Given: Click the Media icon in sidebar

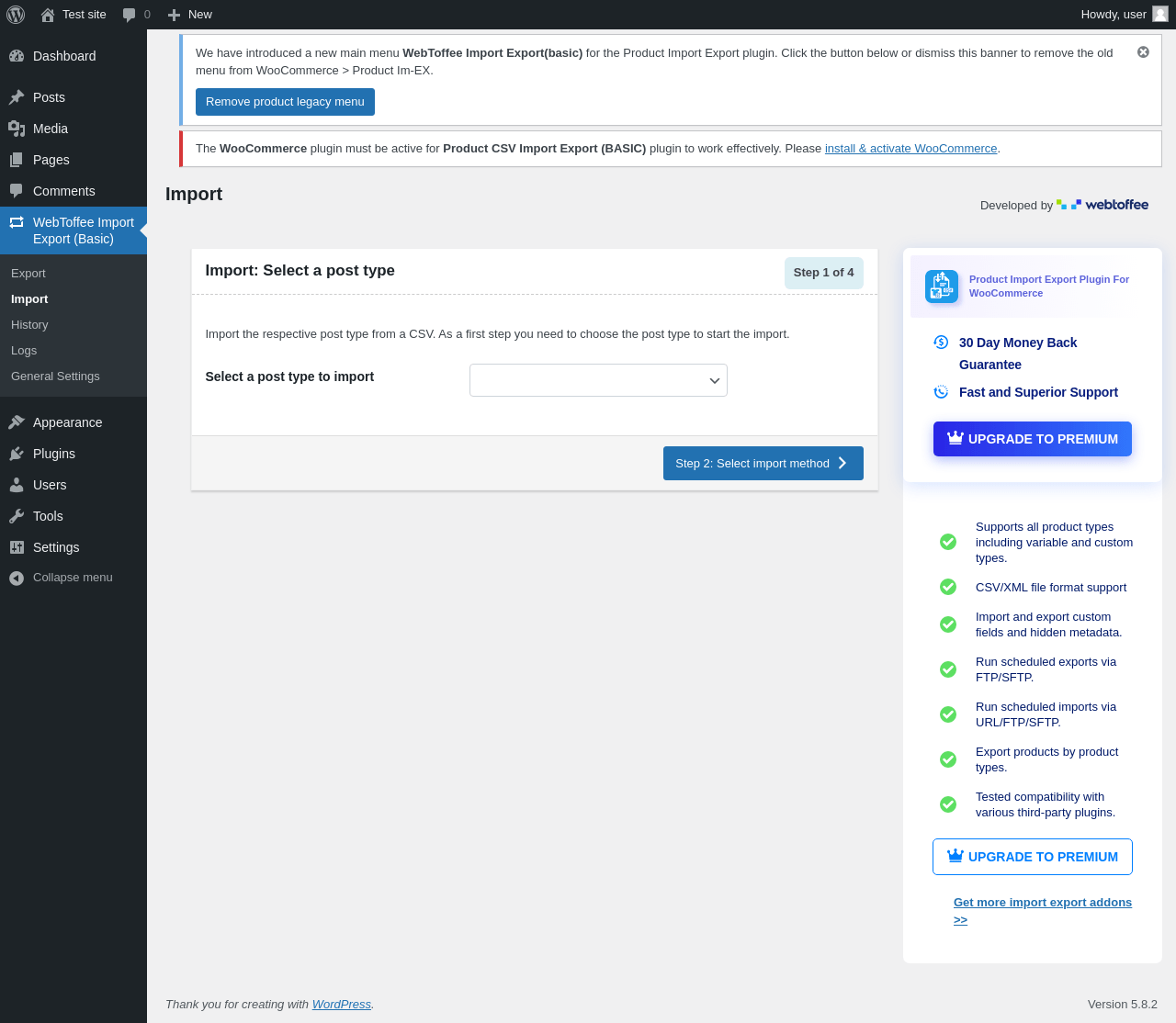Looking at the screenshot, I should click(x=17, y=129).
